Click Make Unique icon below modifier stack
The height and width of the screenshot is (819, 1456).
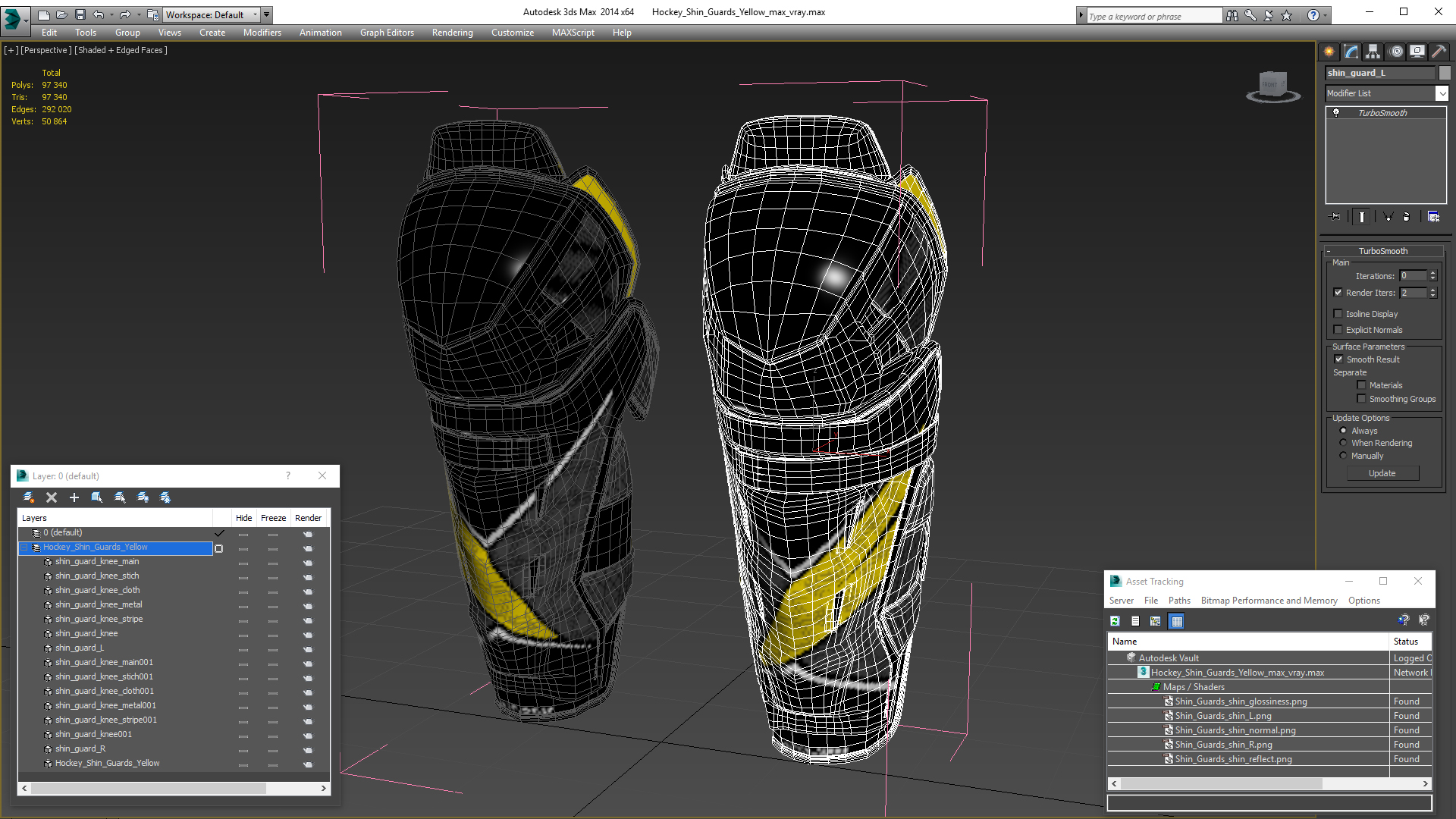[1389, 217]
